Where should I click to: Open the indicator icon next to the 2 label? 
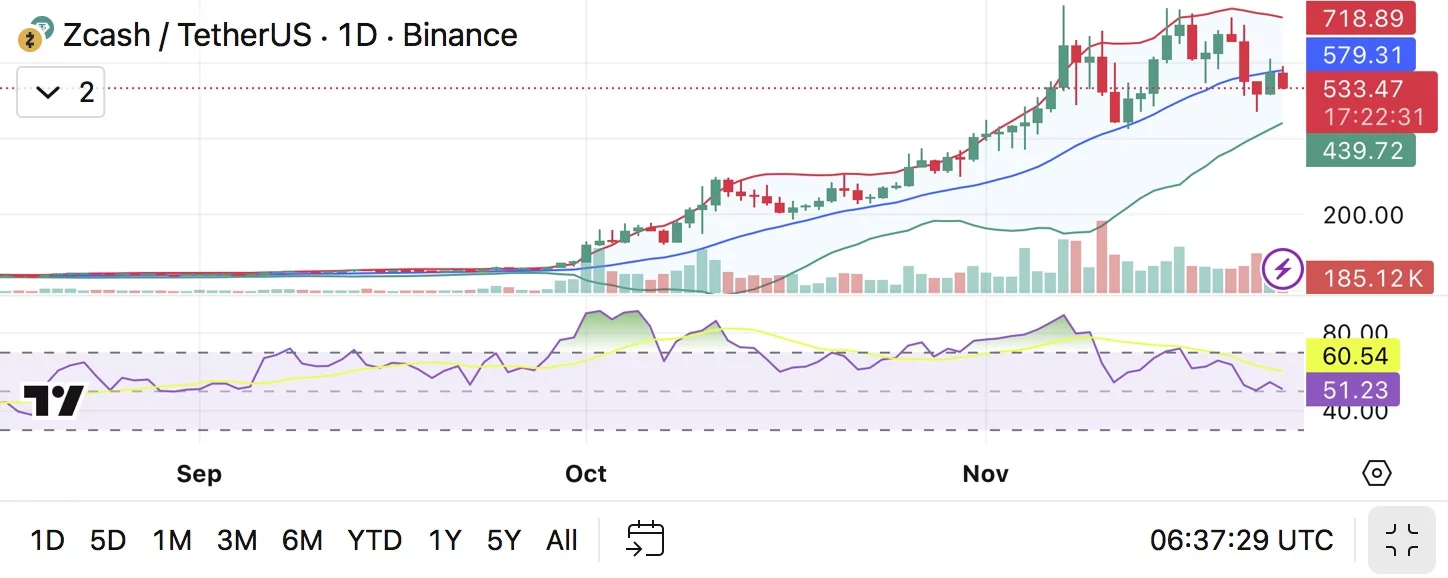point(47,91)
